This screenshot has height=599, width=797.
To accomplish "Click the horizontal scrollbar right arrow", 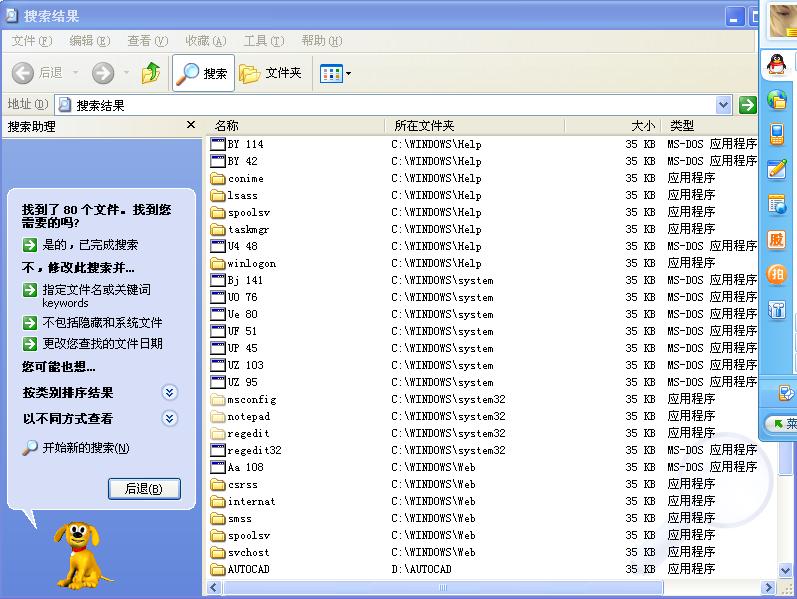I will pyautogui.click(x=767, y=588).
